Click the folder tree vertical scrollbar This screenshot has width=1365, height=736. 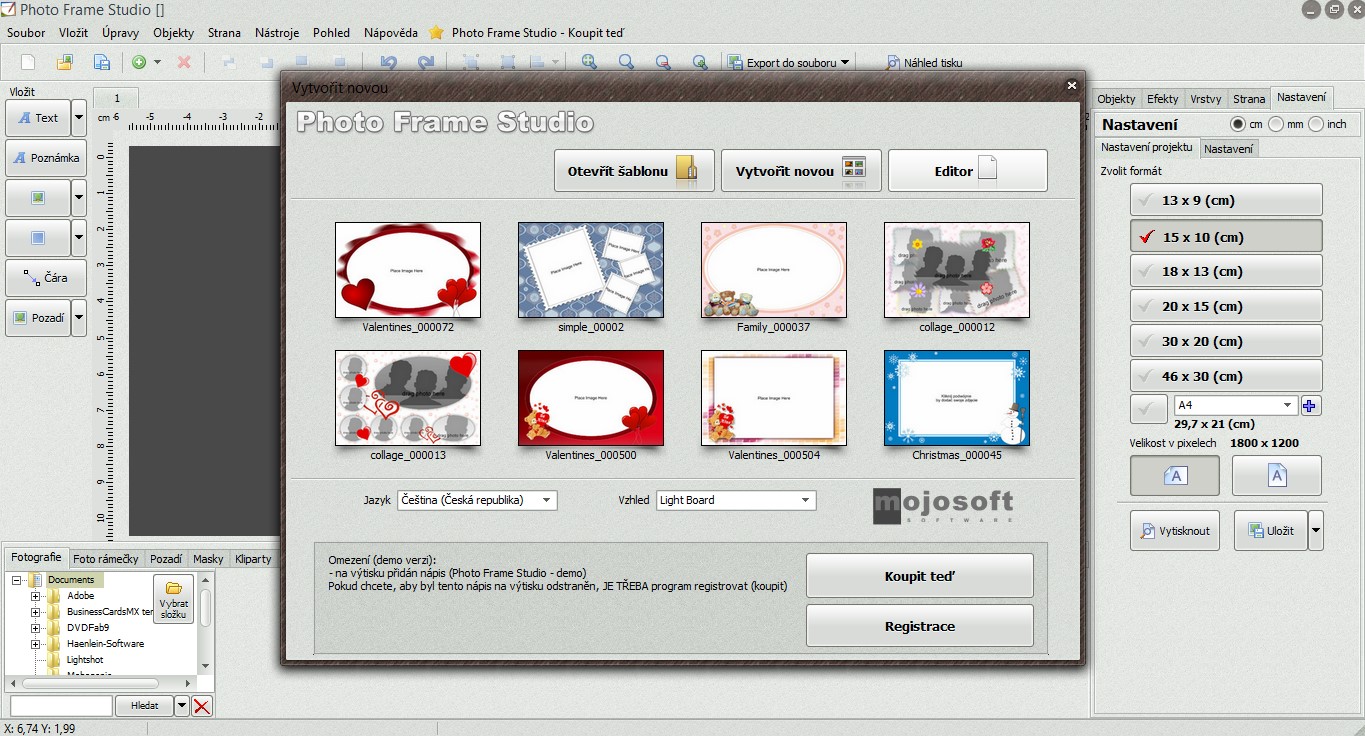point(206,624)
